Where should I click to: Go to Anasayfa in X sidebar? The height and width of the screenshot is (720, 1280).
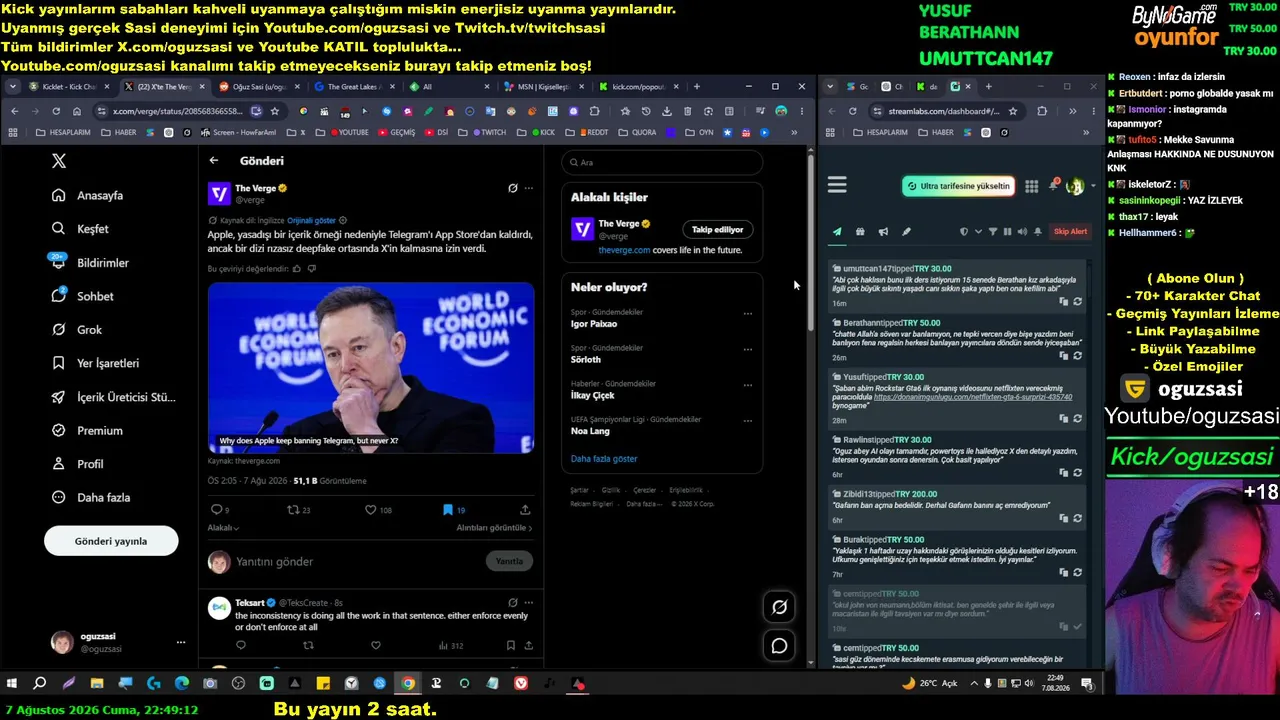[x=89, y=196]
